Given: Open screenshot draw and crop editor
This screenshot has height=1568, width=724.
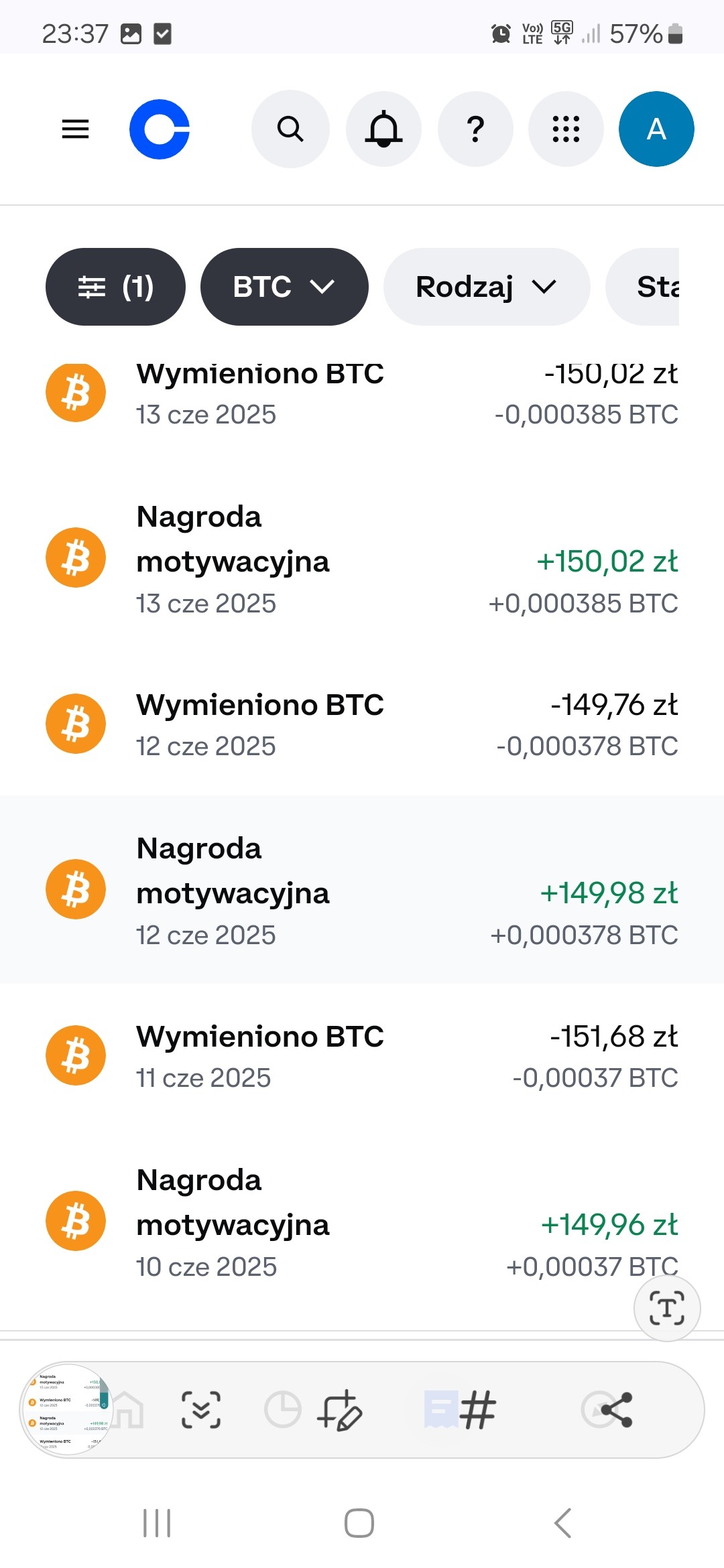Looking at the screenshot, I should tap(341, 1409).
